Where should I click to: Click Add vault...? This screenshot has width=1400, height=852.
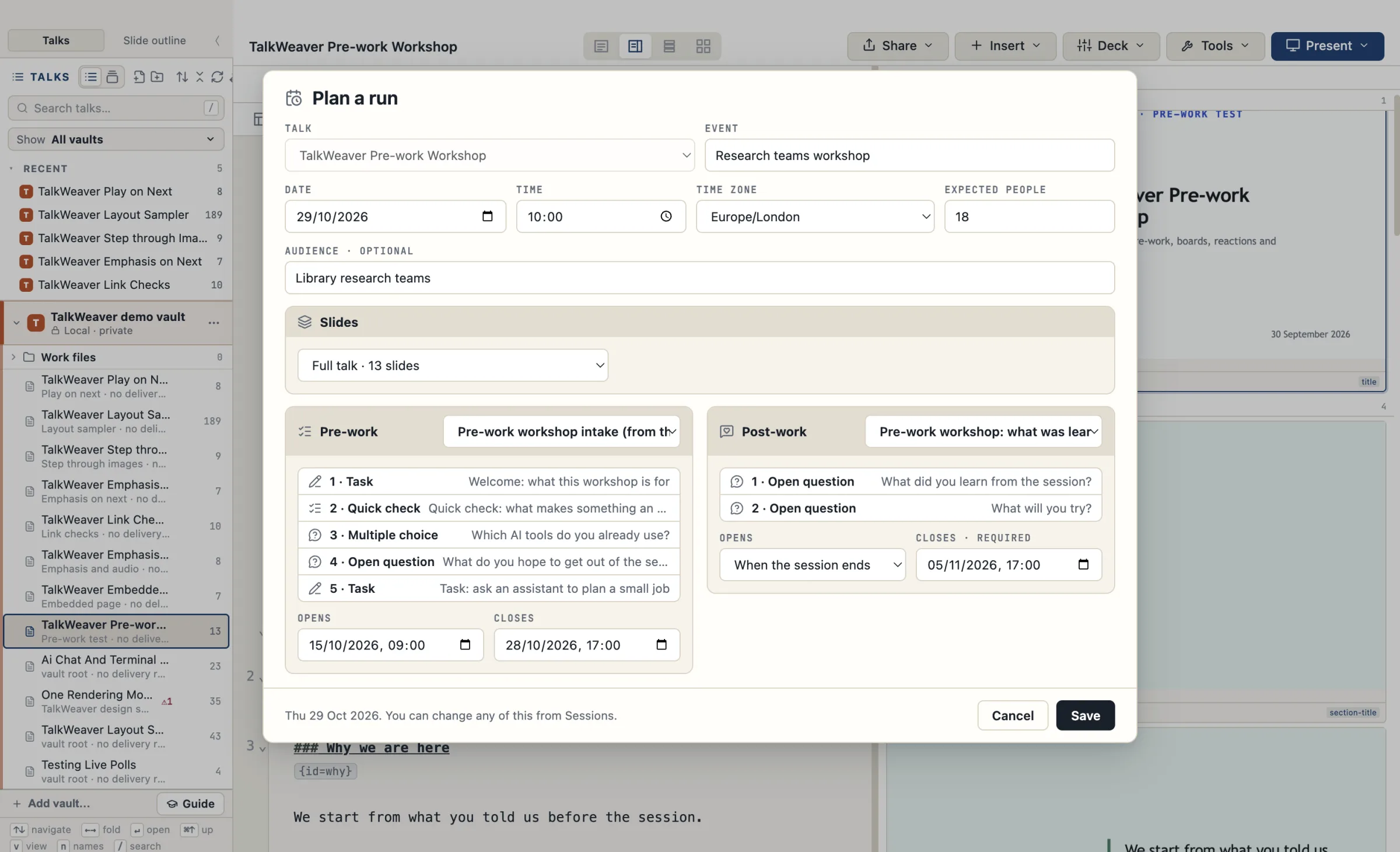pos(51,804)
